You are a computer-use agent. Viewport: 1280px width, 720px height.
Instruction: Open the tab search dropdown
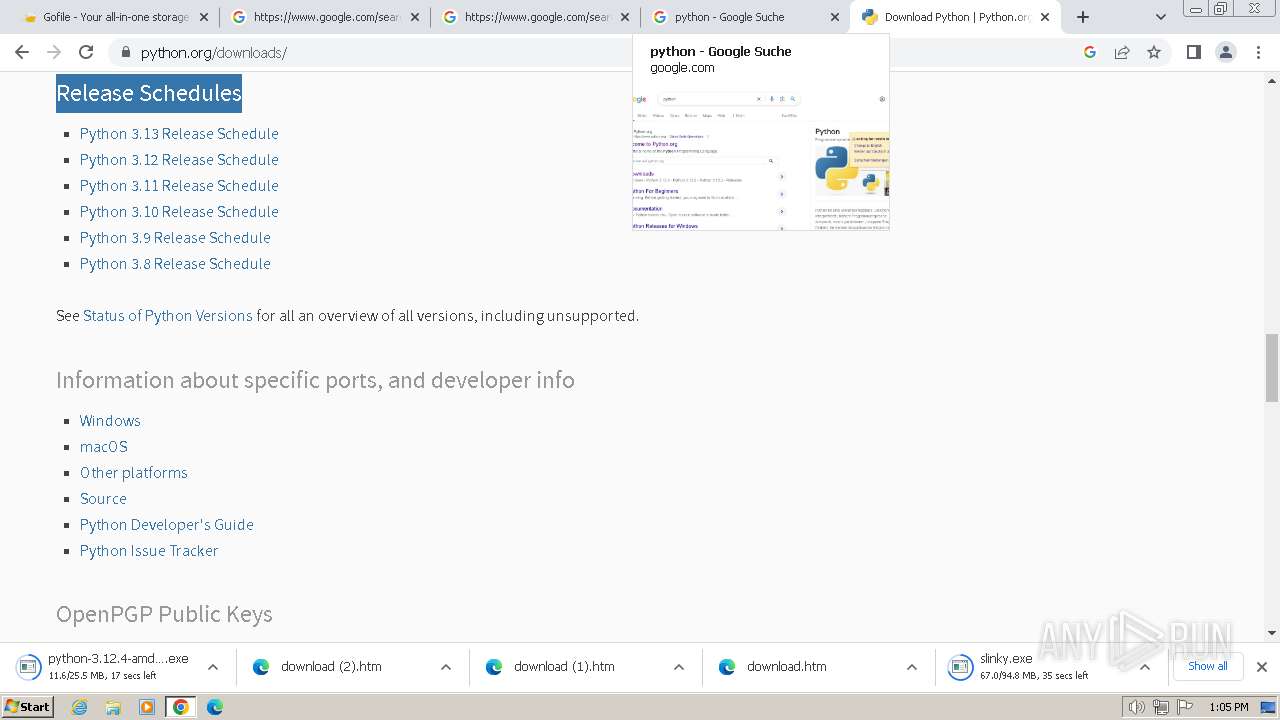click(x=1161, y=17)
